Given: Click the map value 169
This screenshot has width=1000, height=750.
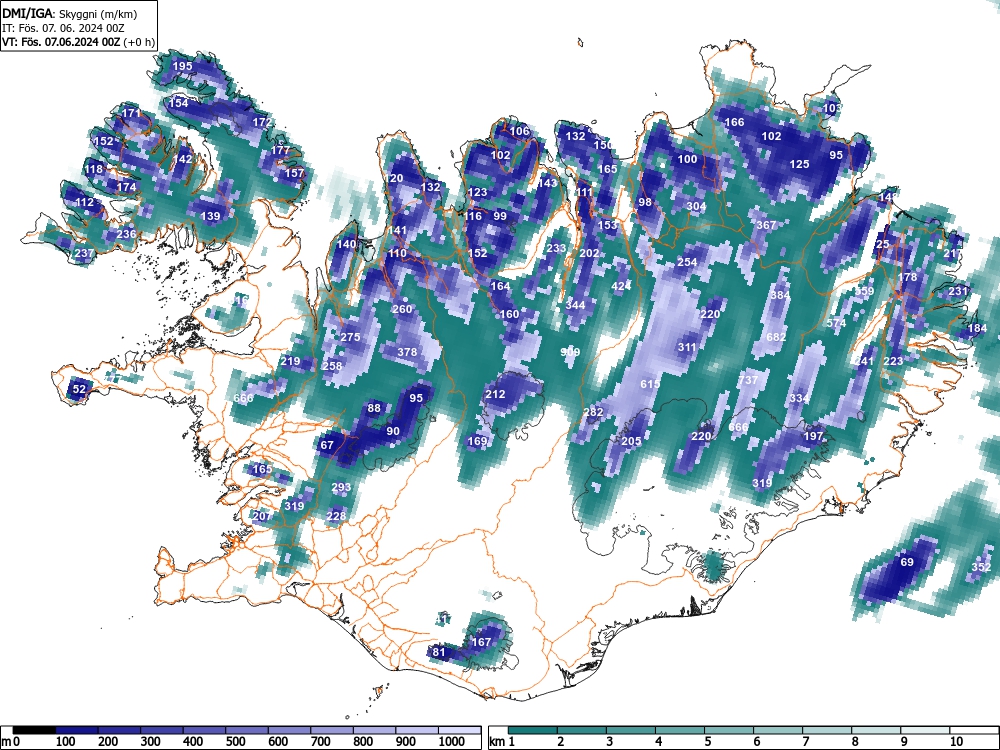Looking at the screenshot, I should pos(477,441).
